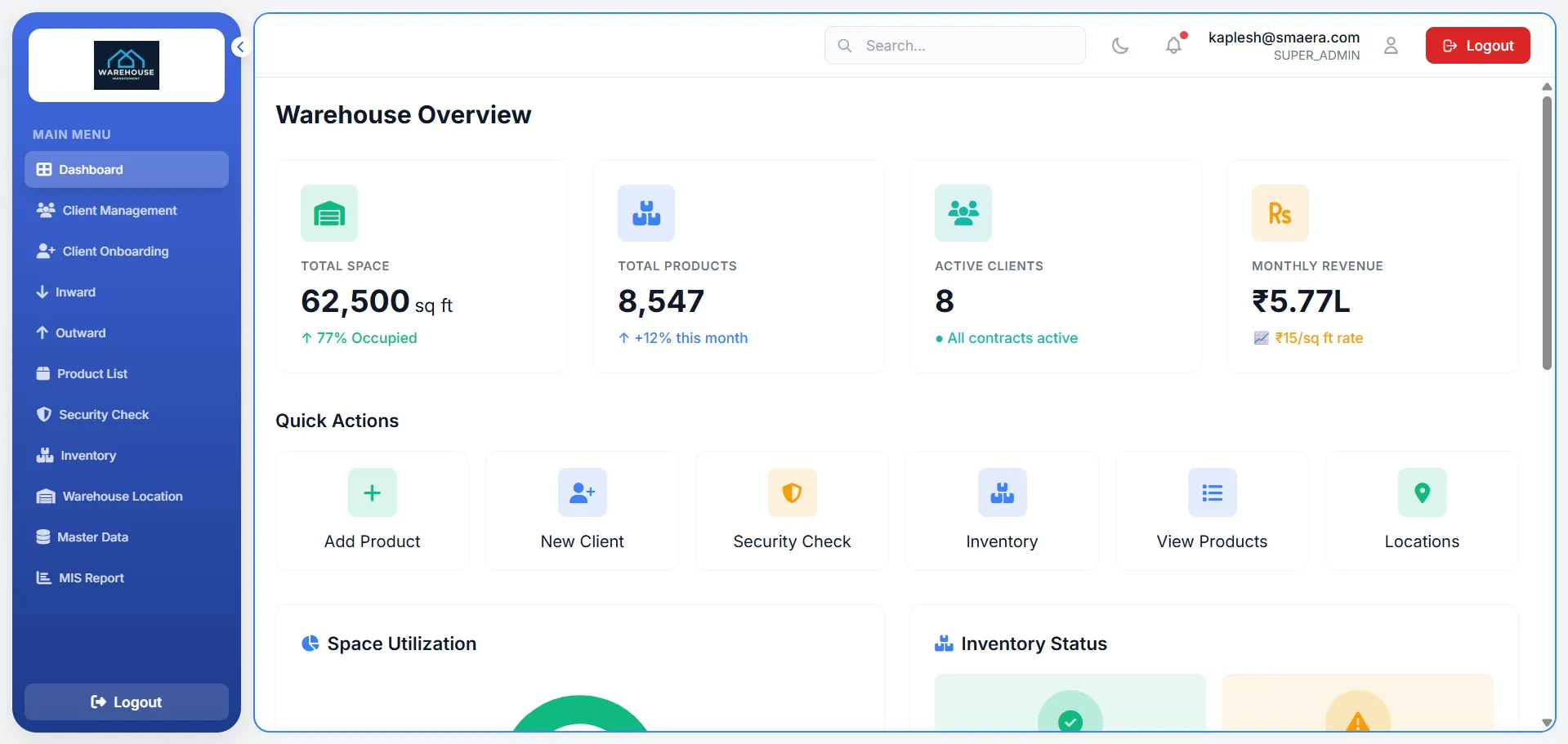Collapse the sidebar with the chevron button
This screenshot has width=1568, height=744.
[240, 47]
